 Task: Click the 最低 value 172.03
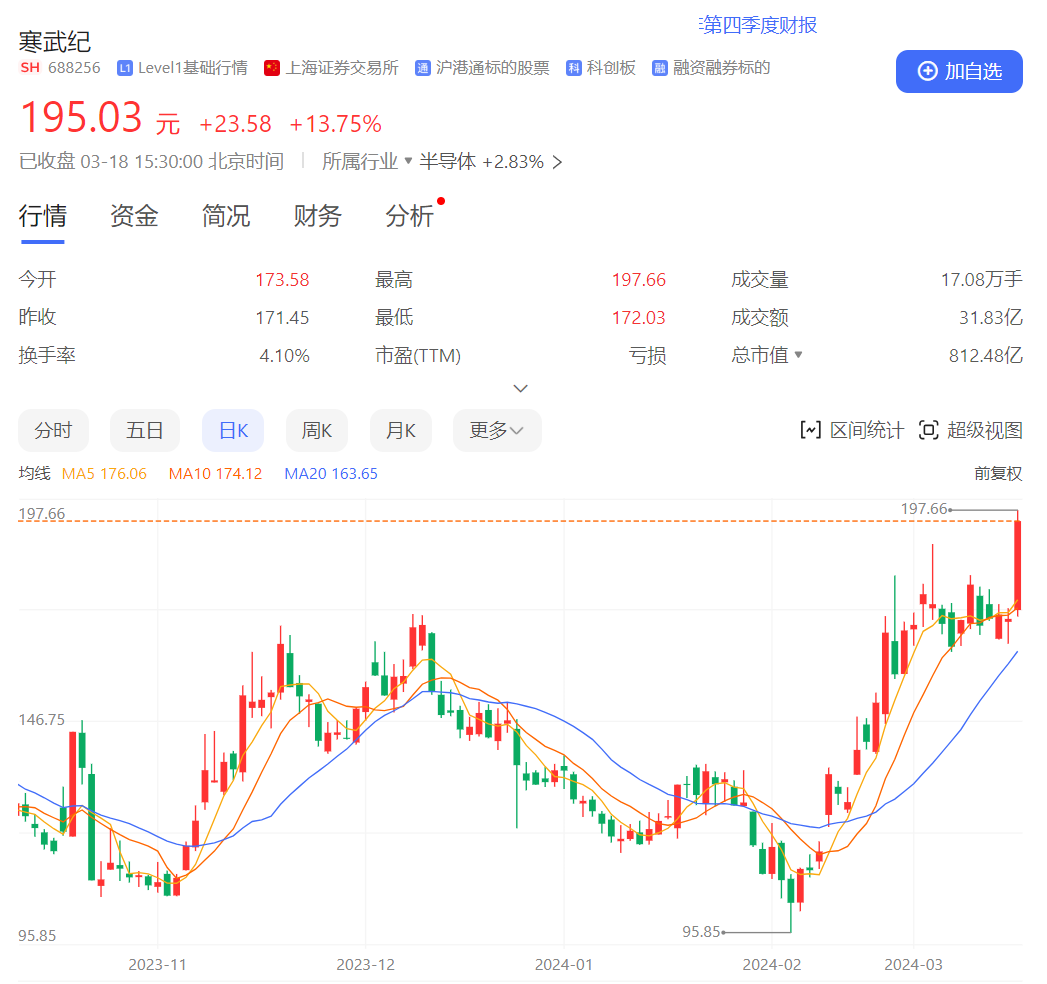tap(638, 318)
